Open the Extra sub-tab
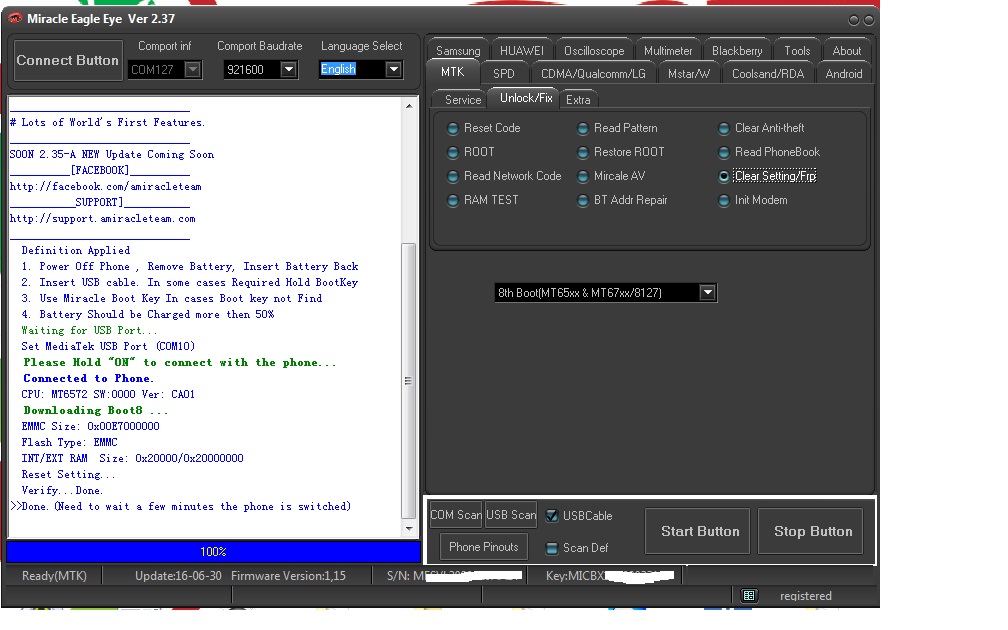 (x=578, y=99)
